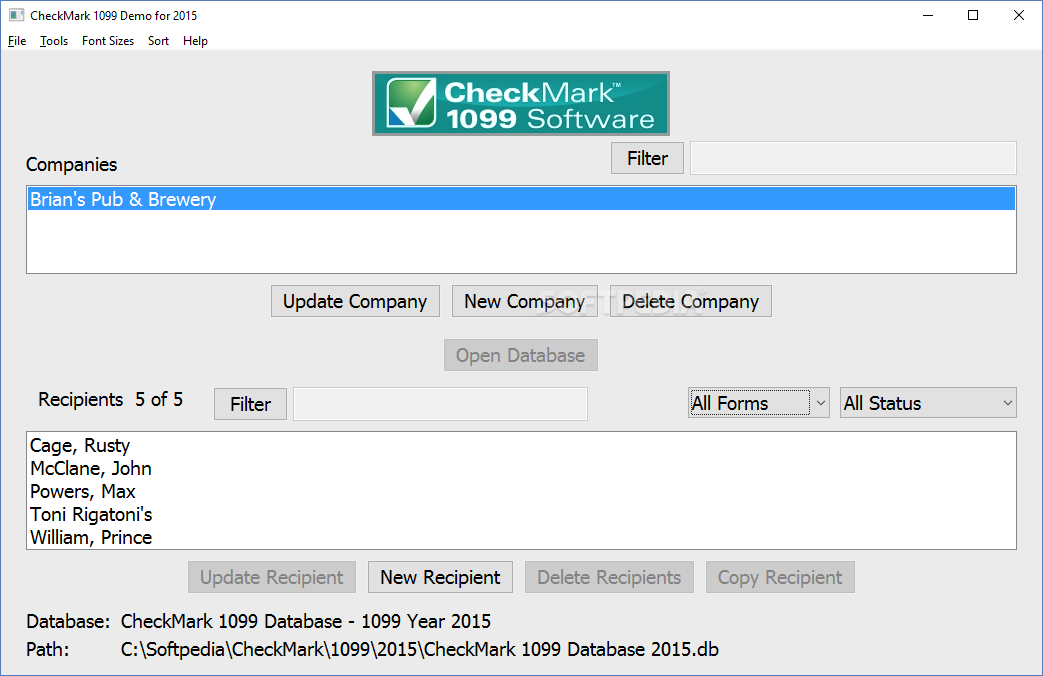Viewport: 1043px width, 676px height.
Task: Open the Tools menu
Action: pos(54,41)
